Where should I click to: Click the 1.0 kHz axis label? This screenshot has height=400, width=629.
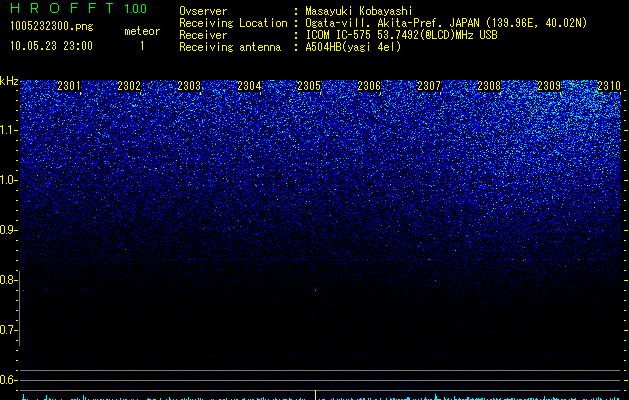[9, 180]
